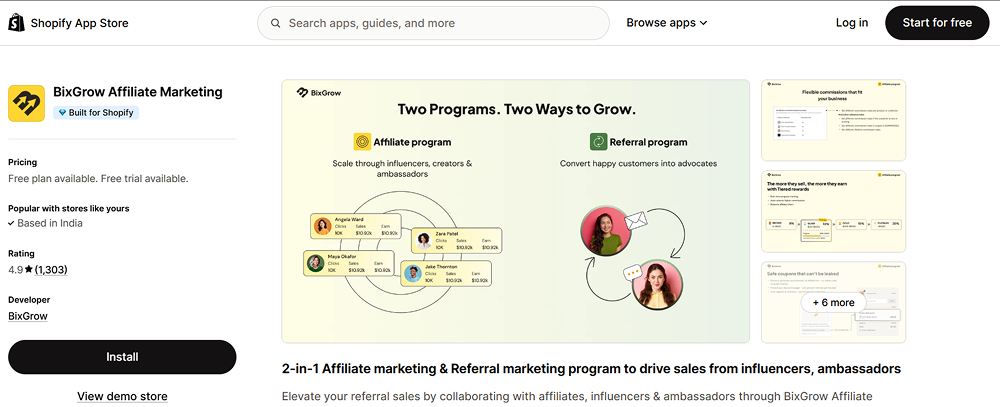
Task: Expand the Browse apps dropdown
Action: [666, 23]
